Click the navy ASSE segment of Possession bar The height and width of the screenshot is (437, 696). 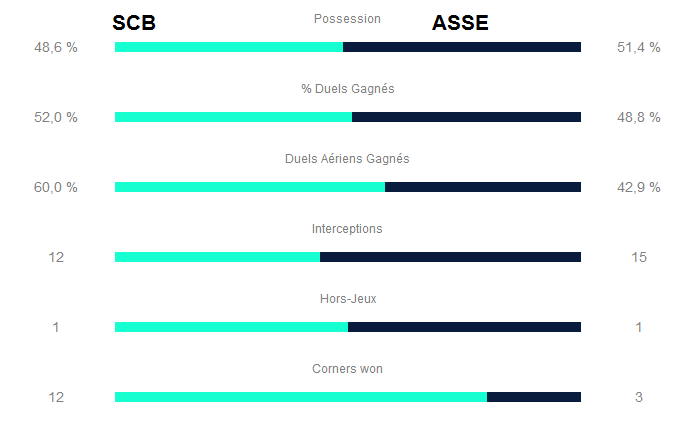pyautogui.click(x=462, y=47)
